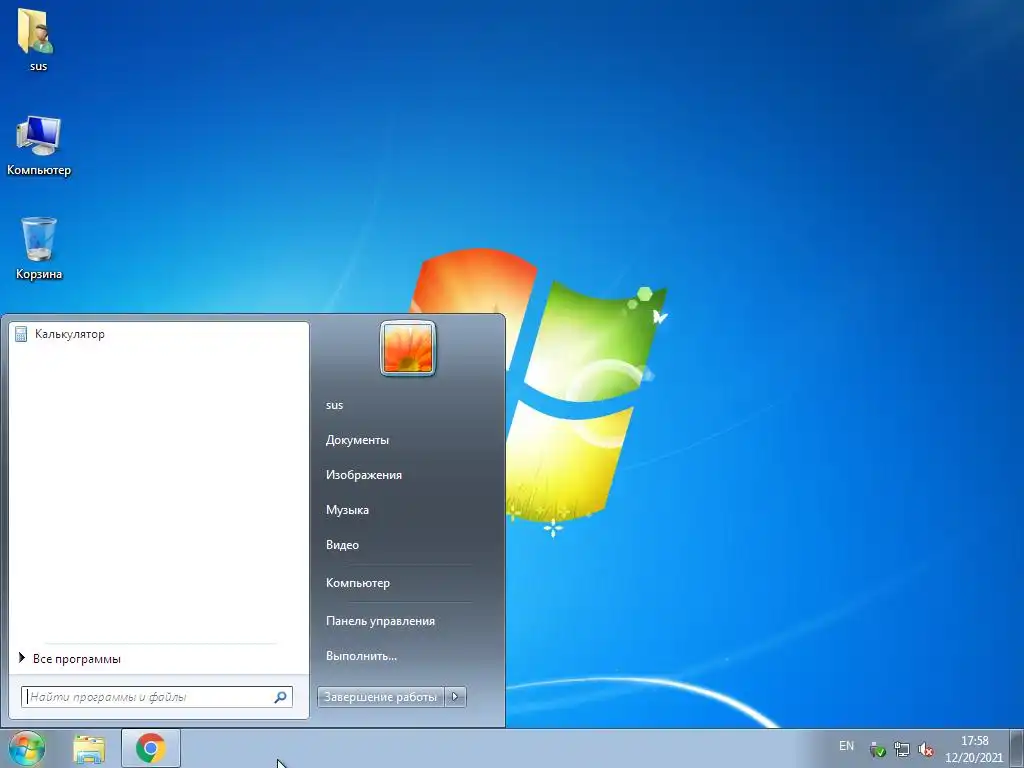
Task: Open Изображения from Start menu
Action: coord(364,475)
